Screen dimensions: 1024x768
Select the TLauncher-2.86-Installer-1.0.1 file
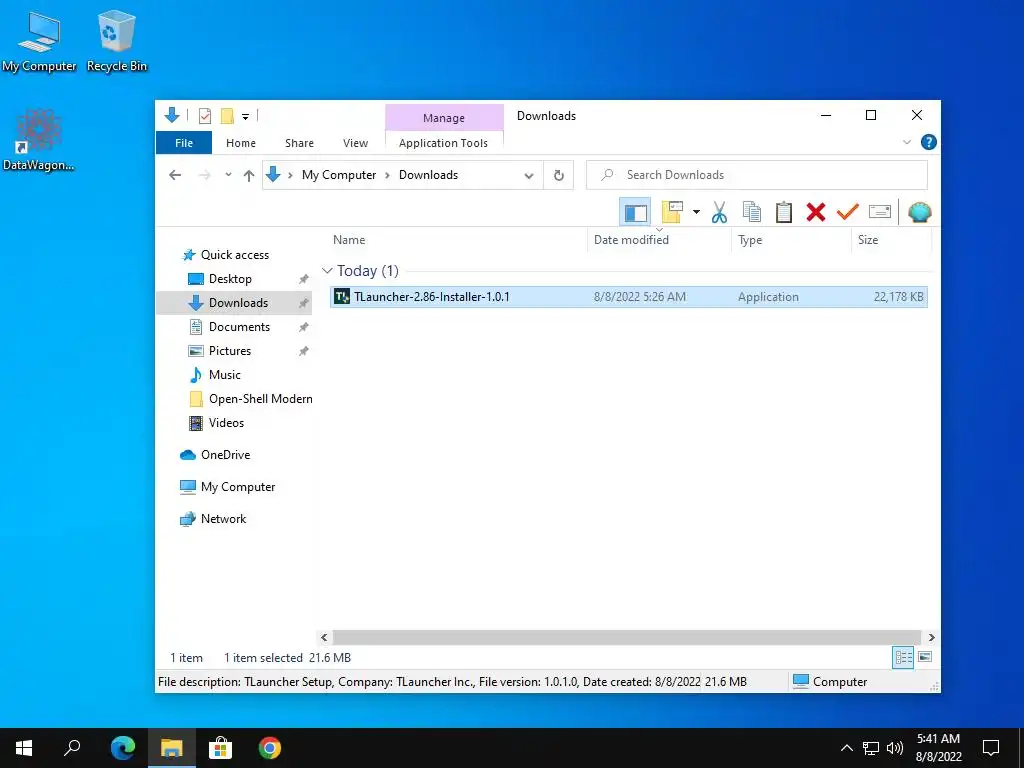coord(628,296)
